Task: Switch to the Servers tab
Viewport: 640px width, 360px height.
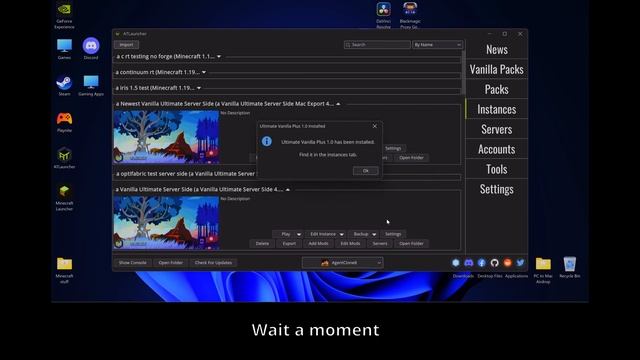Action: (496, 129)
